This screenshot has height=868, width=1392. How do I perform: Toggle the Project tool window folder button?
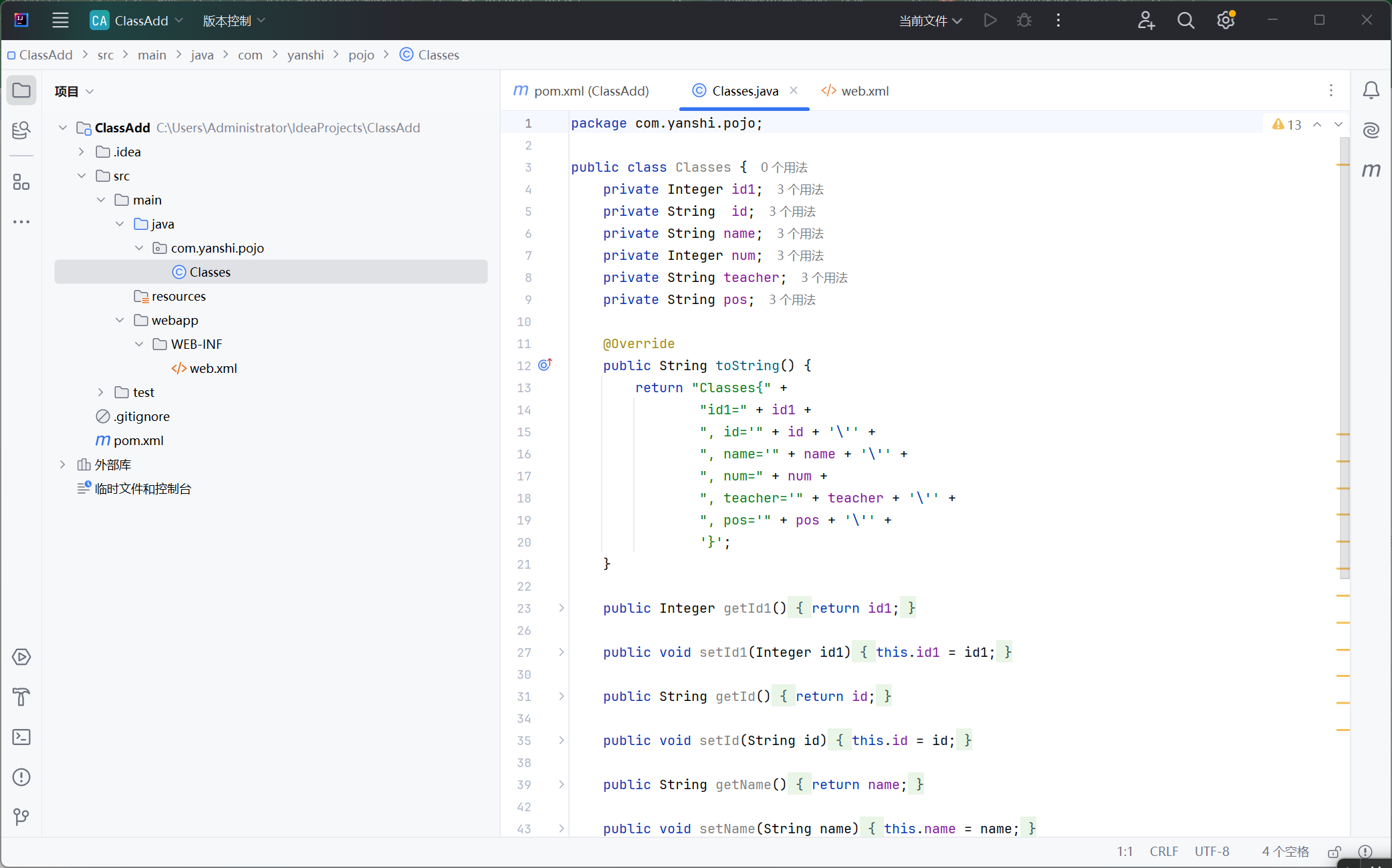tap(21, 90)
